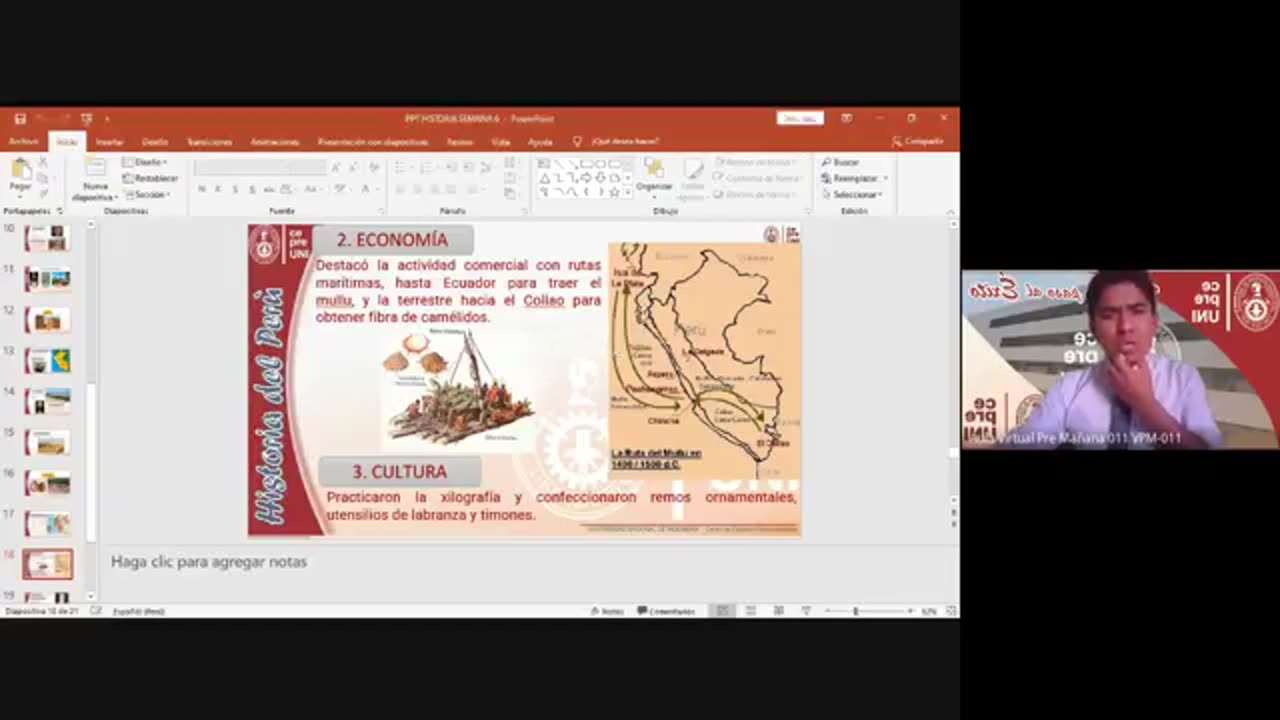Click the numbered list icon
The height and width of the screenshot is (720, 1280).
427,167
